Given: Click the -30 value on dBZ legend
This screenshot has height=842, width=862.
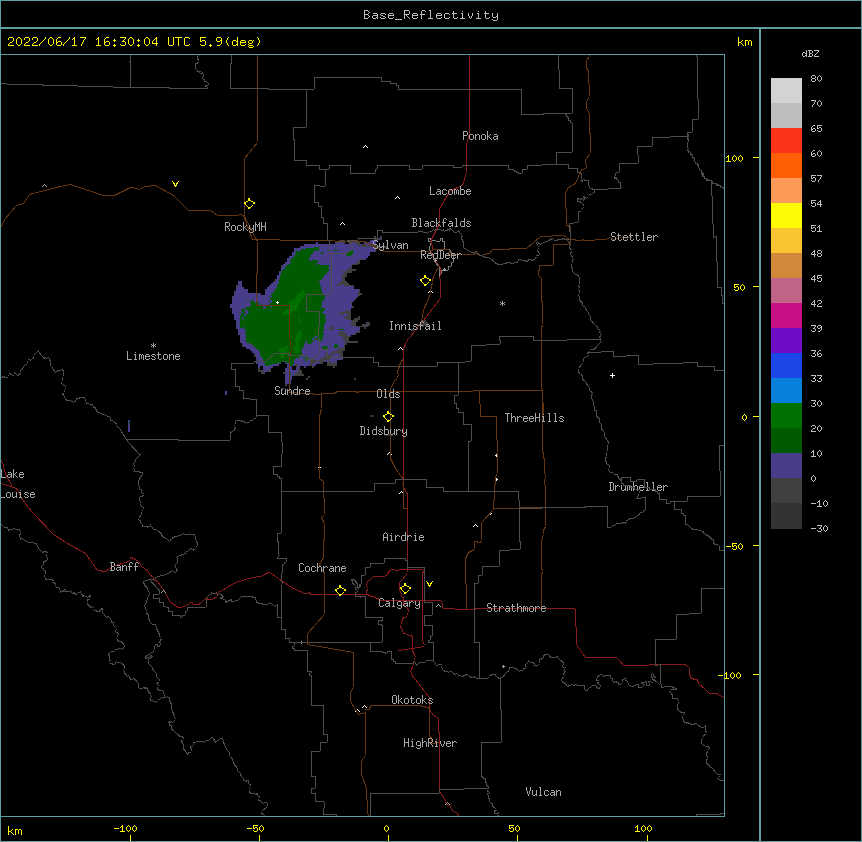Looking at the screenshot, I should pos(819,529).
